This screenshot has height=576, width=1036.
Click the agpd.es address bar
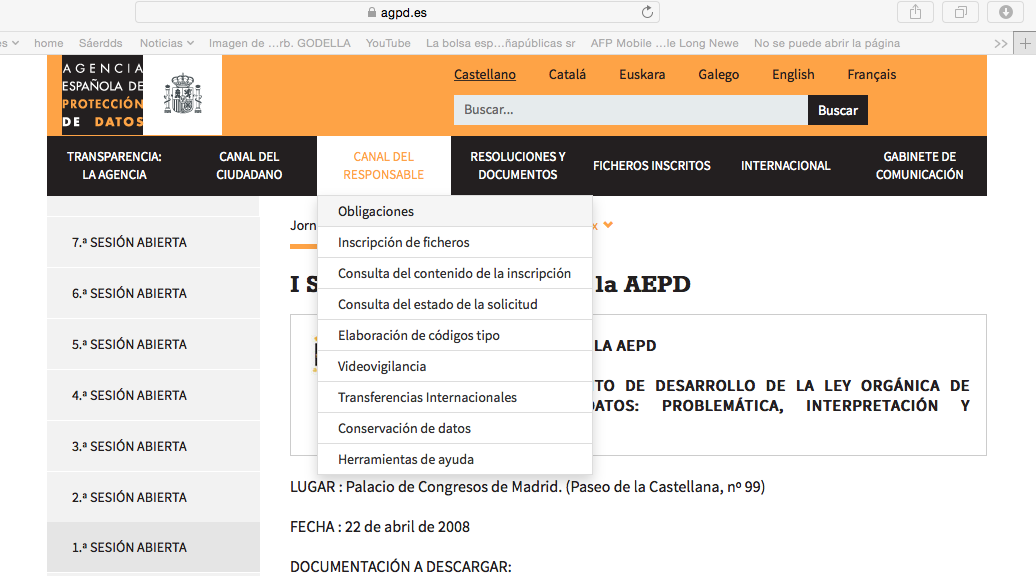[x=397, y=12]
